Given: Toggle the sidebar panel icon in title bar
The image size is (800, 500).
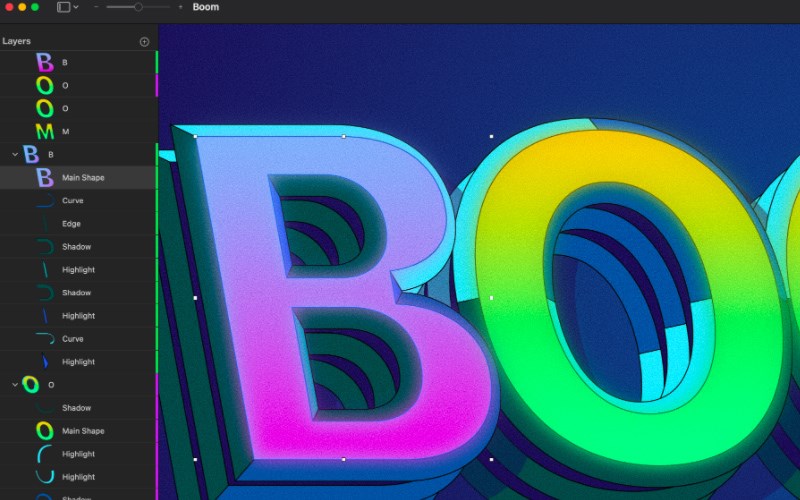Looking at the screenshot, I should (x=63, y=7).
